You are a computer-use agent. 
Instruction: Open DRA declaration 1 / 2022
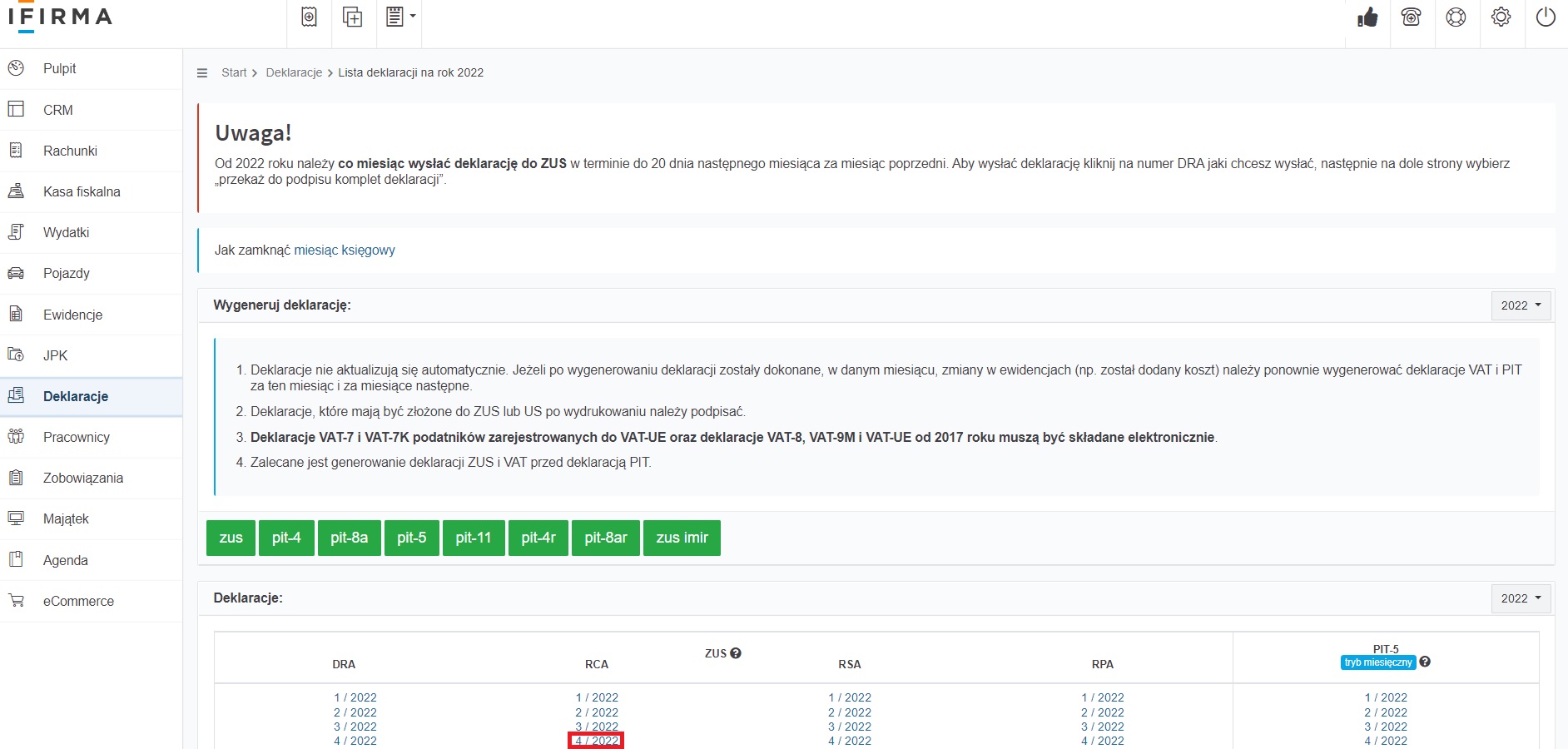tap(355, 697)
